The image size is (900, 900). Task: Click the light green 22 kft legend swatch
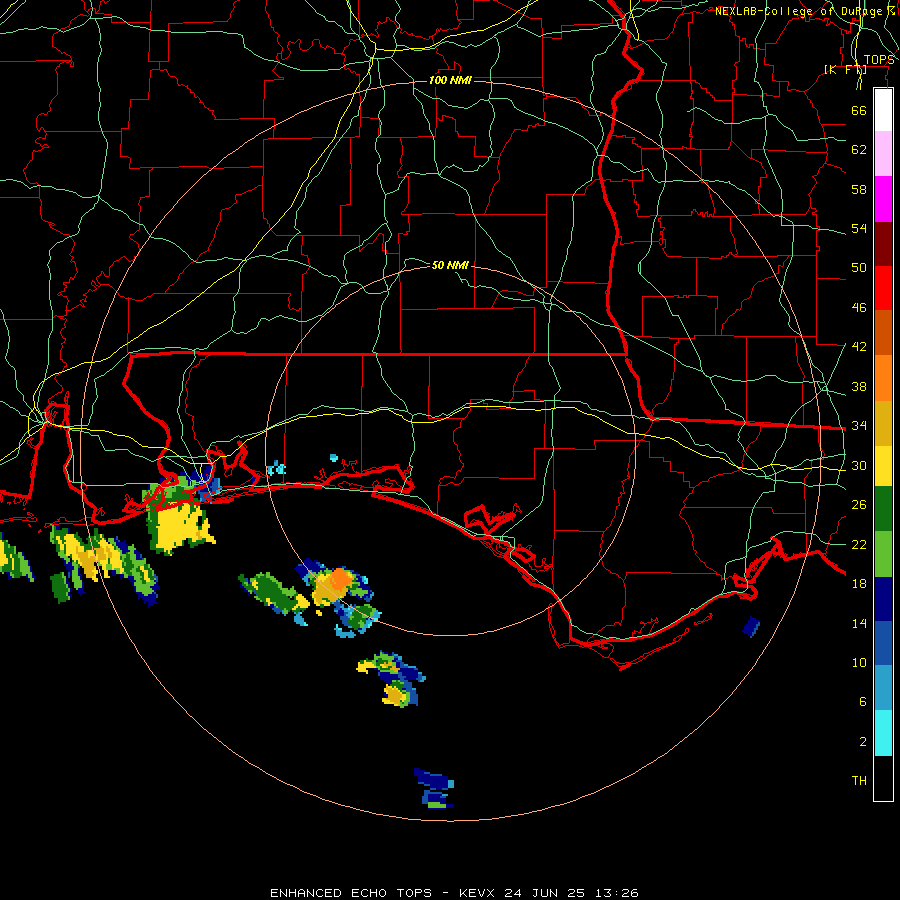[x=883, y=554]
